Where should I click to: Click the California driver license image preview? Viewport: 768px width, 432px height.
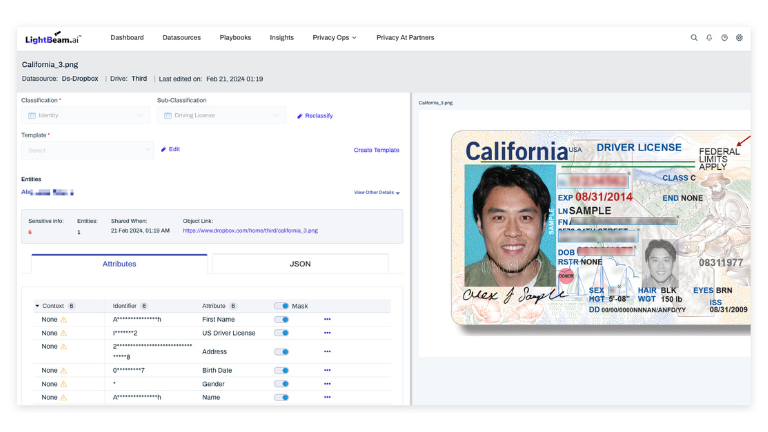pyautogui.click(x=600, y=228)
